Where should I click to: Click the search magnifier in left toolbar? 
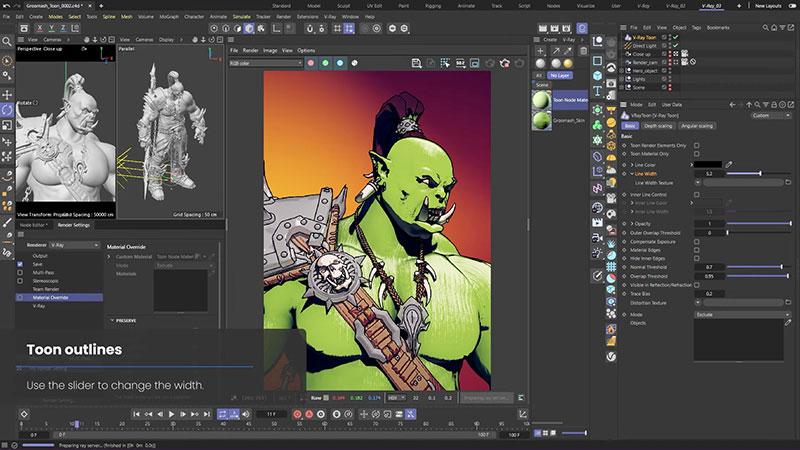coord(7,42)
